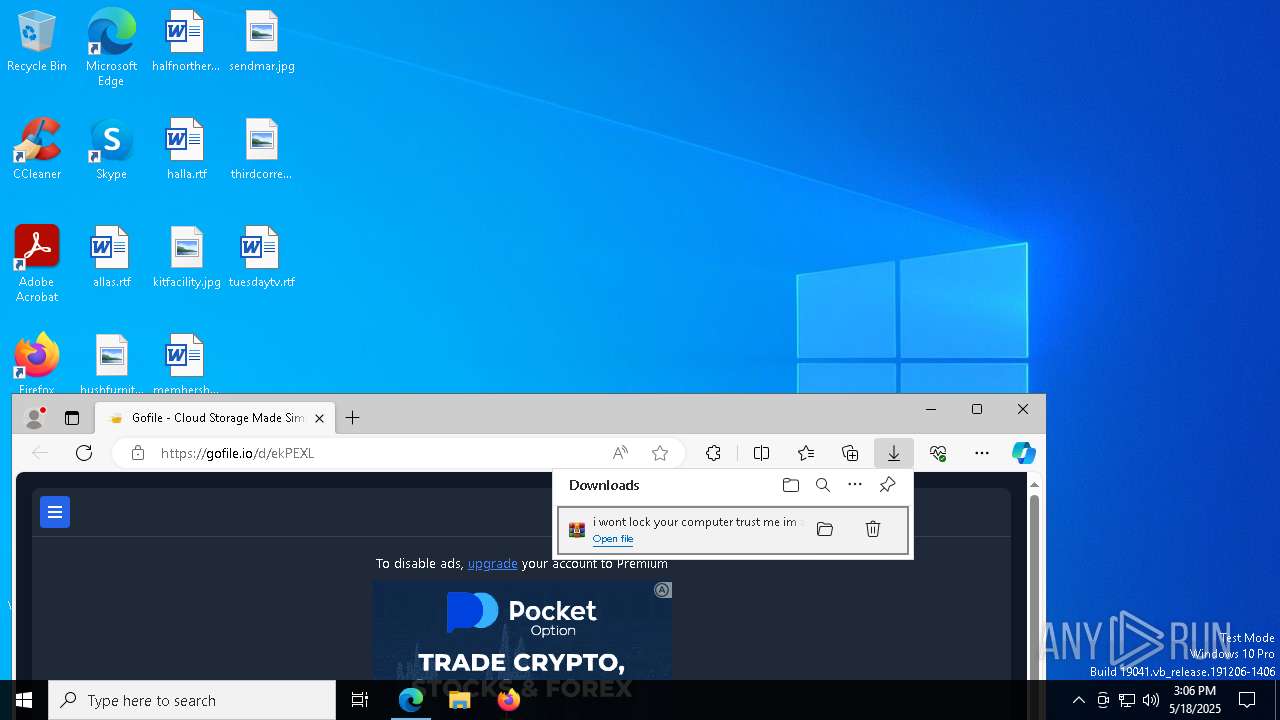Select thirdcorre... image file on desktop
This screenshot has width=1280, height=720.
coord(261,150)
